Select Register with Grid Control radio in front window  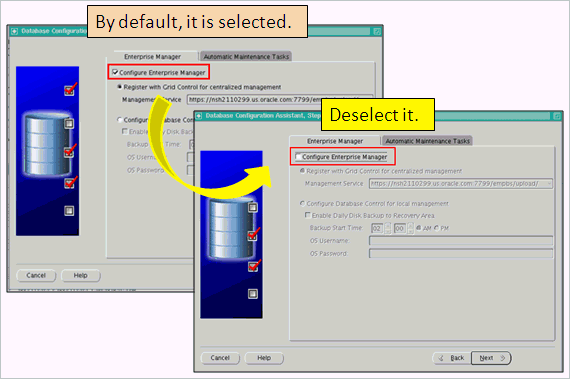(x=302, y=171)
